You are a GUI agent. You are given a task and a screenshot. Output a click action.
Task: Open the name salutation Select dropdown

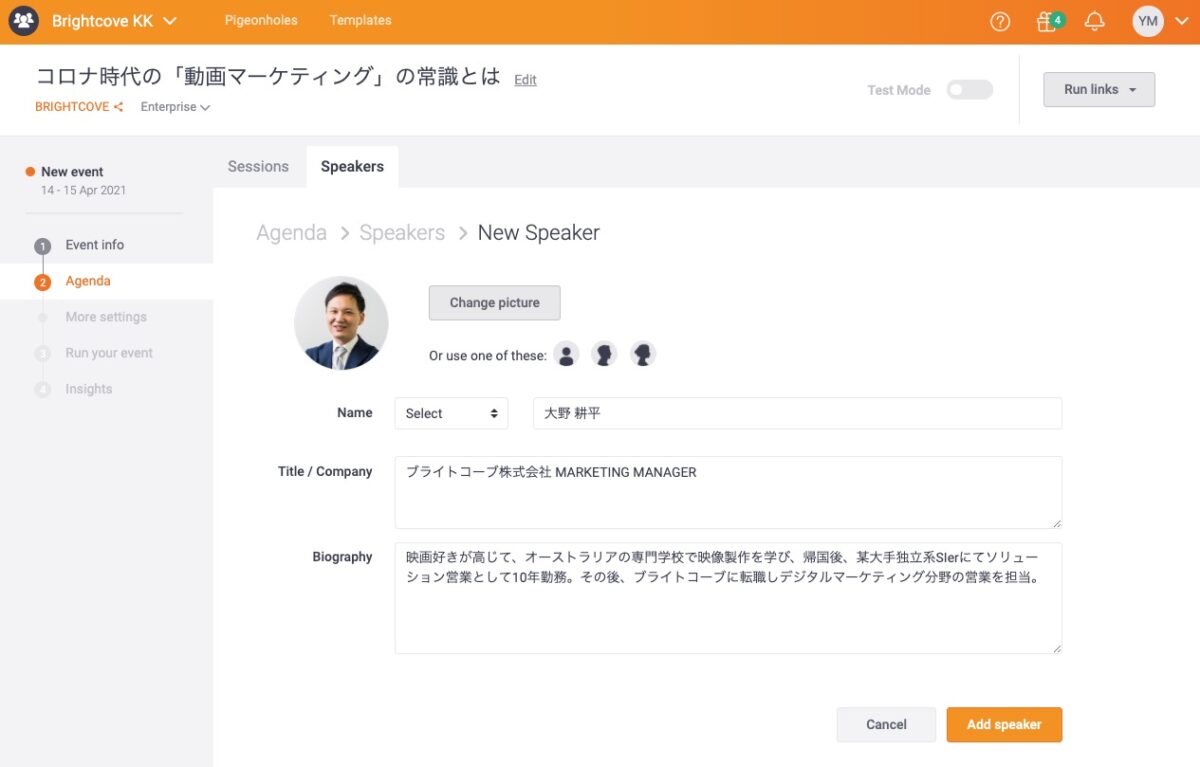[x=451, y=413]
